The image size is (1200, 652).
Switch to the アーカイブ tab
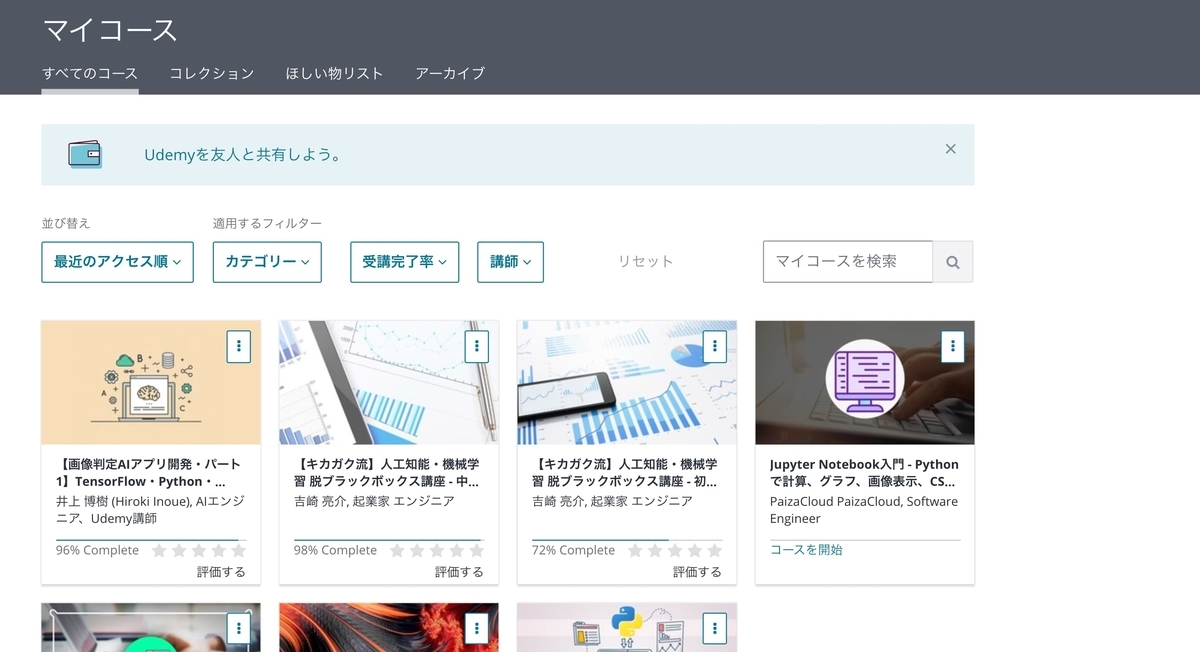(450, 73)
